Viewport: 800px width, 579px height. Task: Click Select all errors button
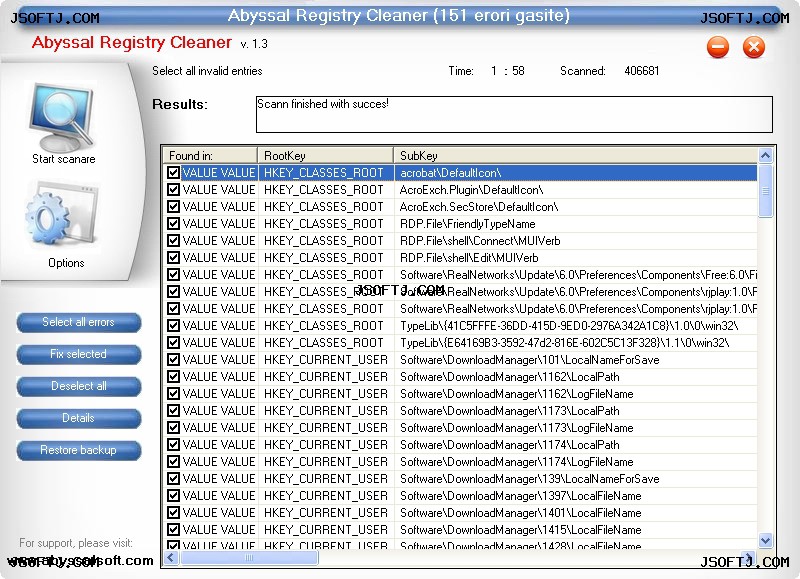pos(79,322)
